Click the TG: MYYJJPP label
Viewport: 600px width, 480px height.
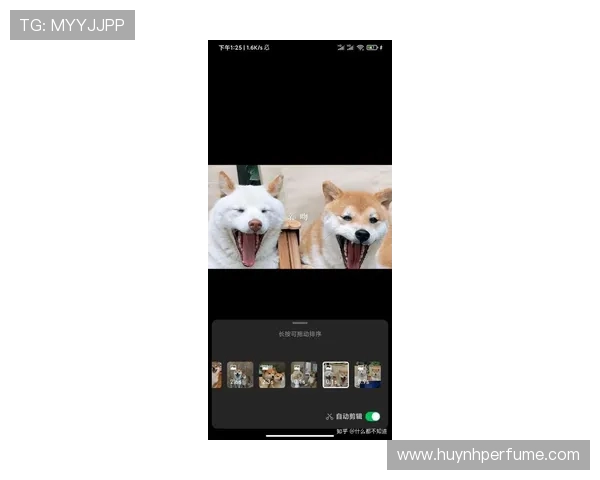pyautogui.click(x=72, y=25)
